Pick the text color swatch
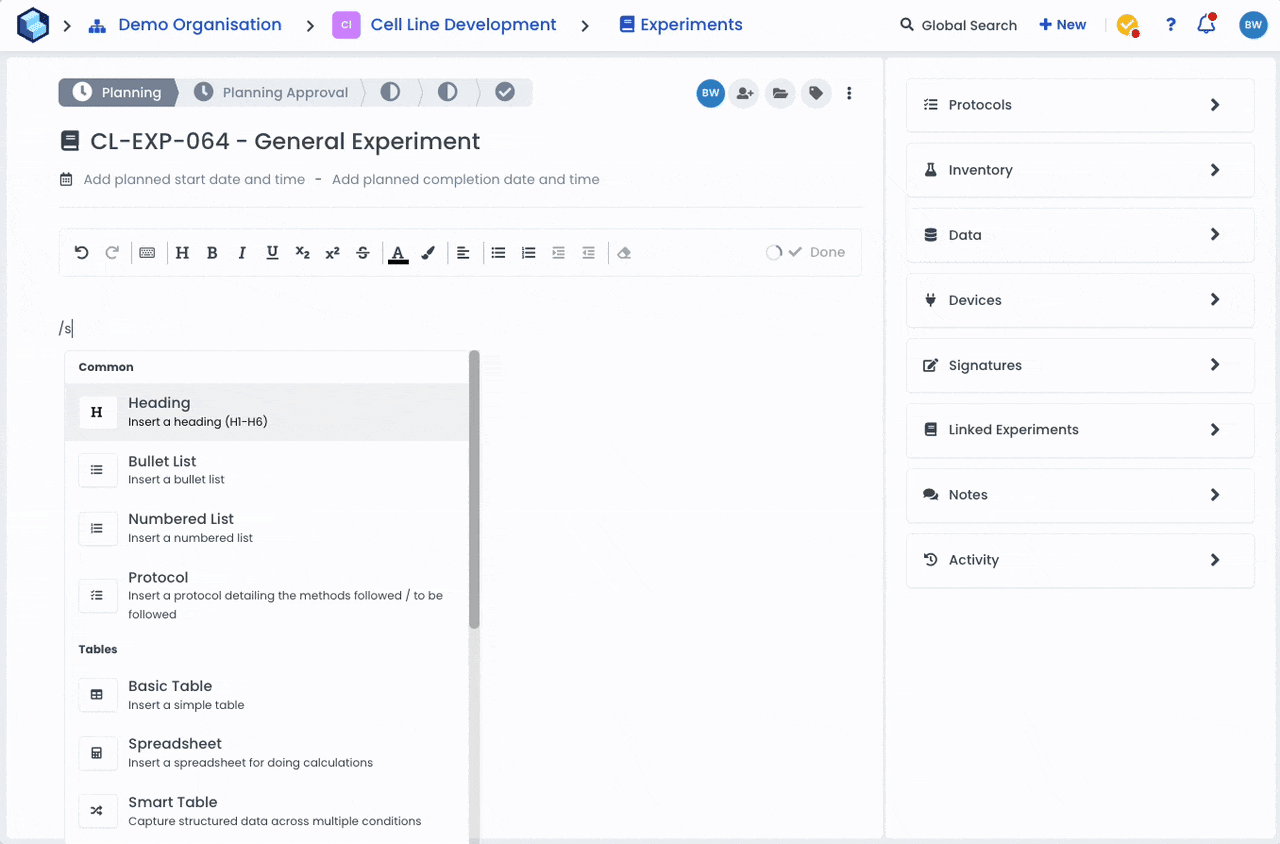Screen dimensions: 1280x844 pyautogui.click(x=398, y=254)
